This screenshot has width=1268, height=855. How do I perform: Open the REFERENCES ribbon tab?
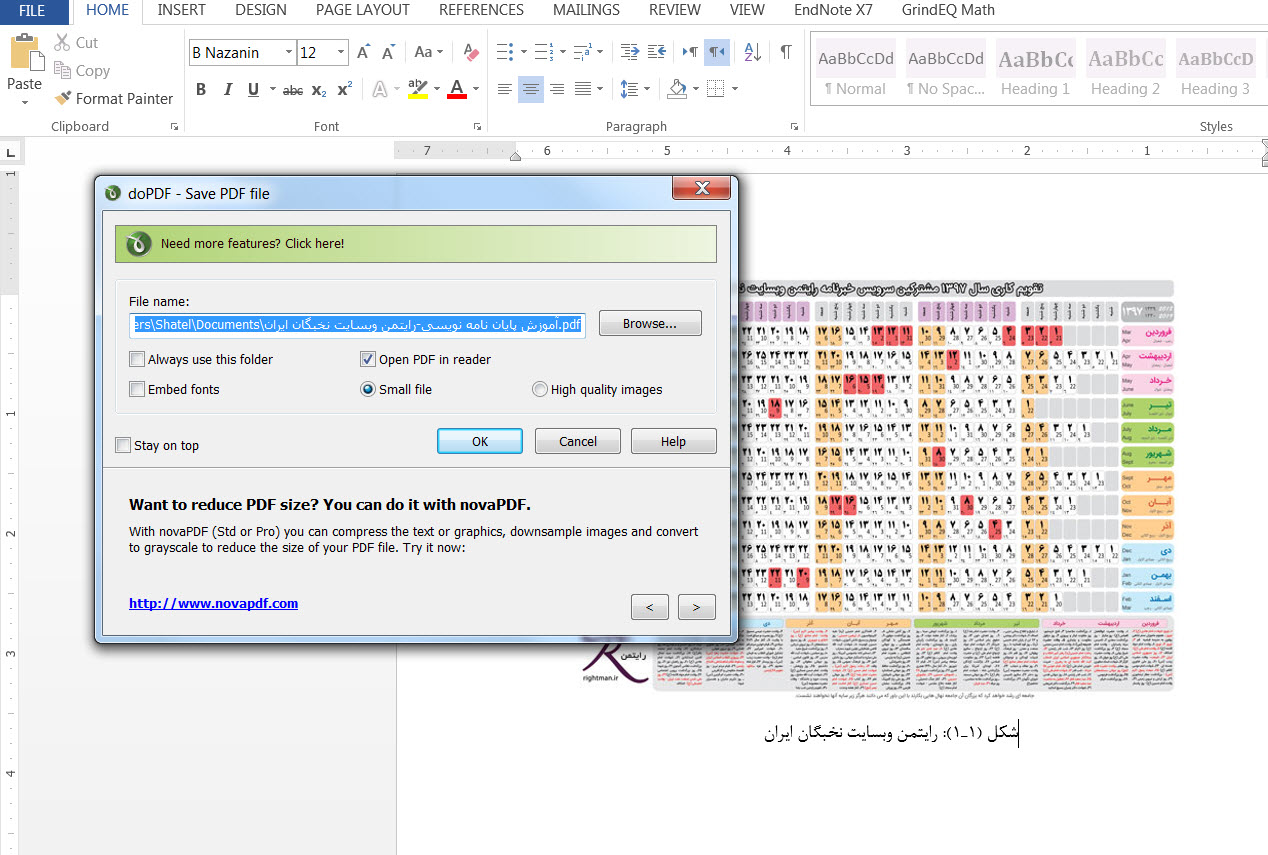(481, 10)
